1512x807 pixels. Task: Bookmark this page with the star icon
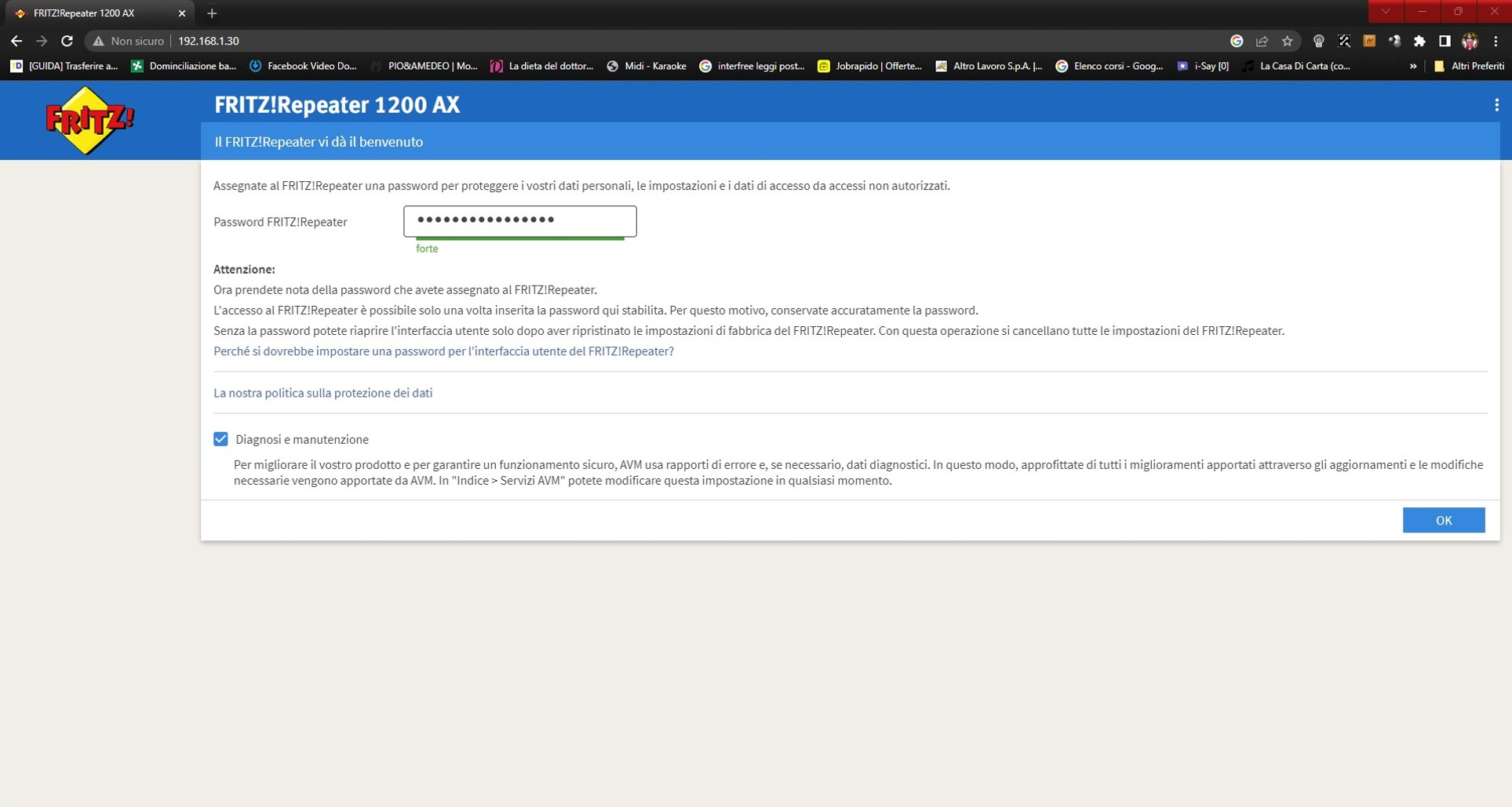pyautogui.click(x=1287, y=41)
